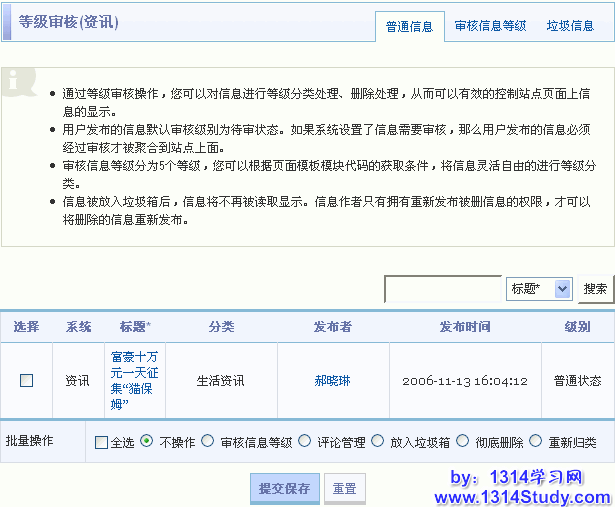Image resolution: width=615 pixels, height=507 pixels.
Task: Open the 标题* search field dropdown
Action: click(x=539, y=289)
